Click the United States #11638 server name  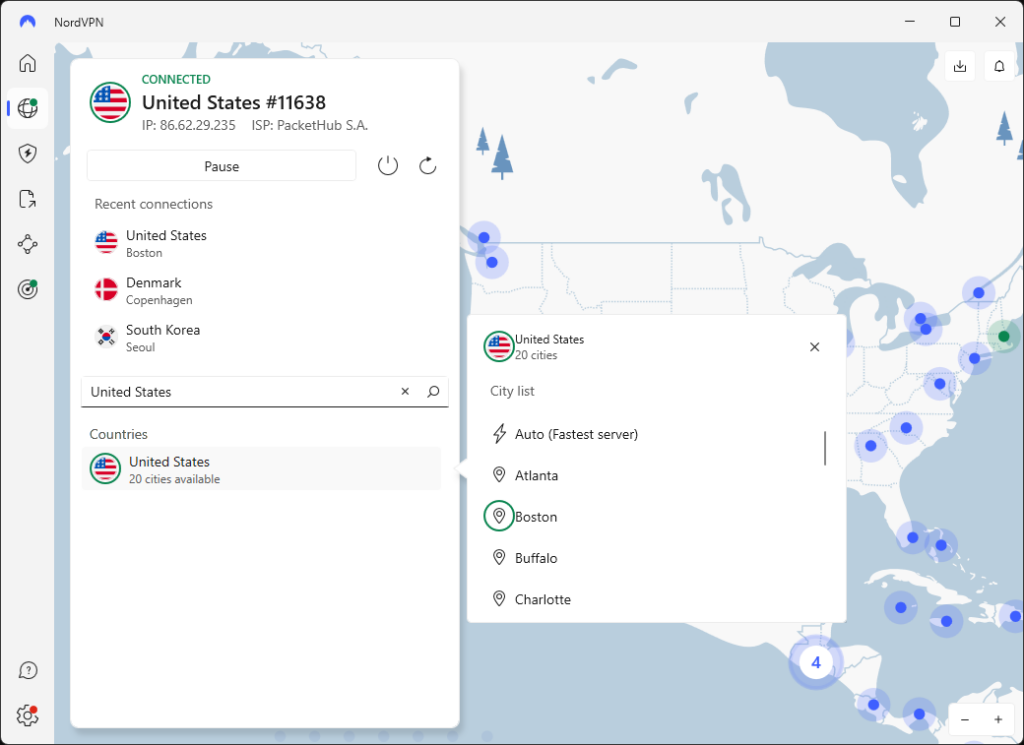[x=234, y=103]
